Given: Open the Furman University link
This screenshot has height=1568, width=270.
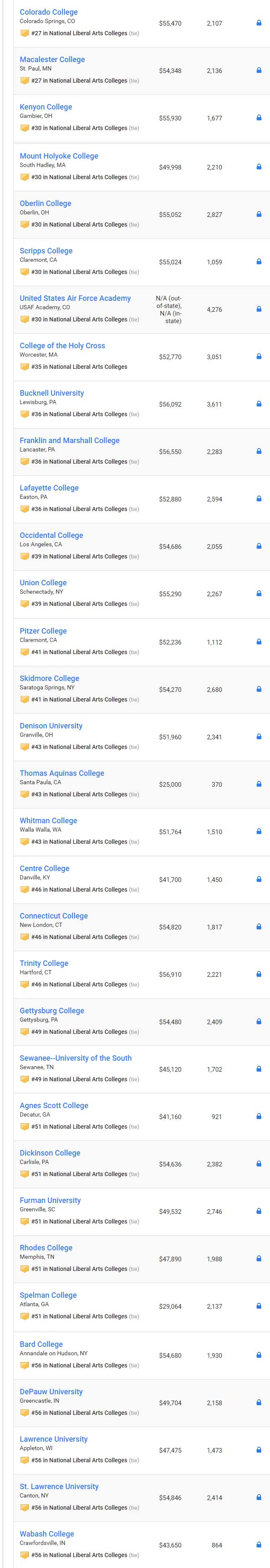Looking at the screenshot, I should point(50,1200).
